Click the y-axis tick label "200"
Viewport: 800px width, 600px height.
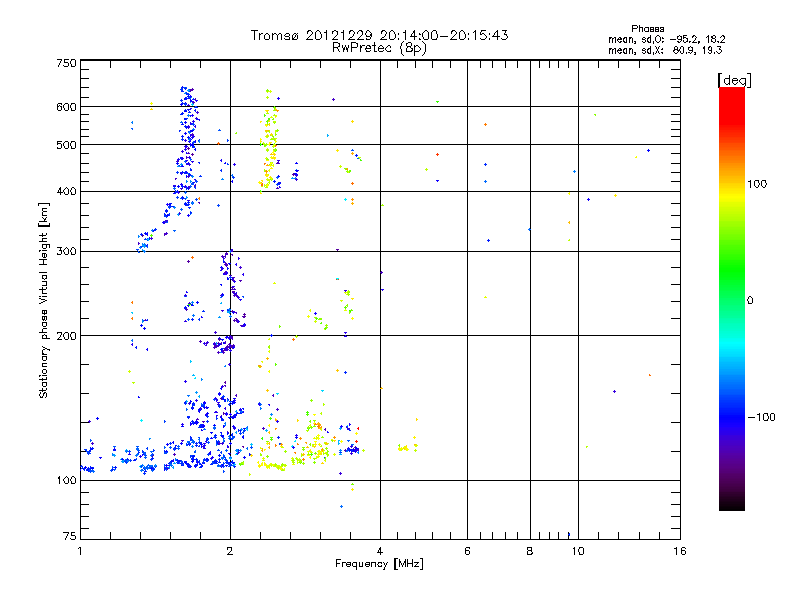tap(66, 336)
